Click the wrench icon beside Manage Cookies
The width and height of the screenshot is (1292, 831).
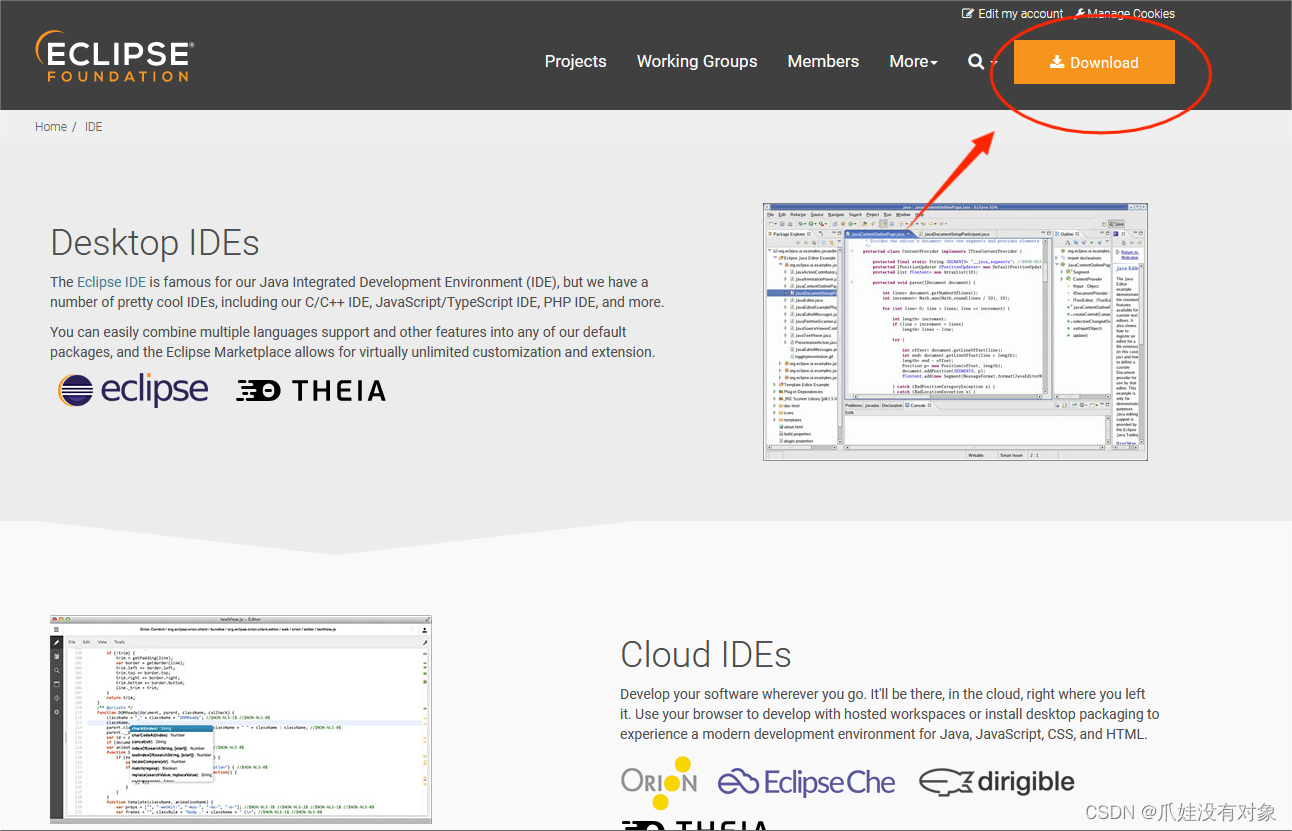pyautogui.click(x=1081, y=13)
